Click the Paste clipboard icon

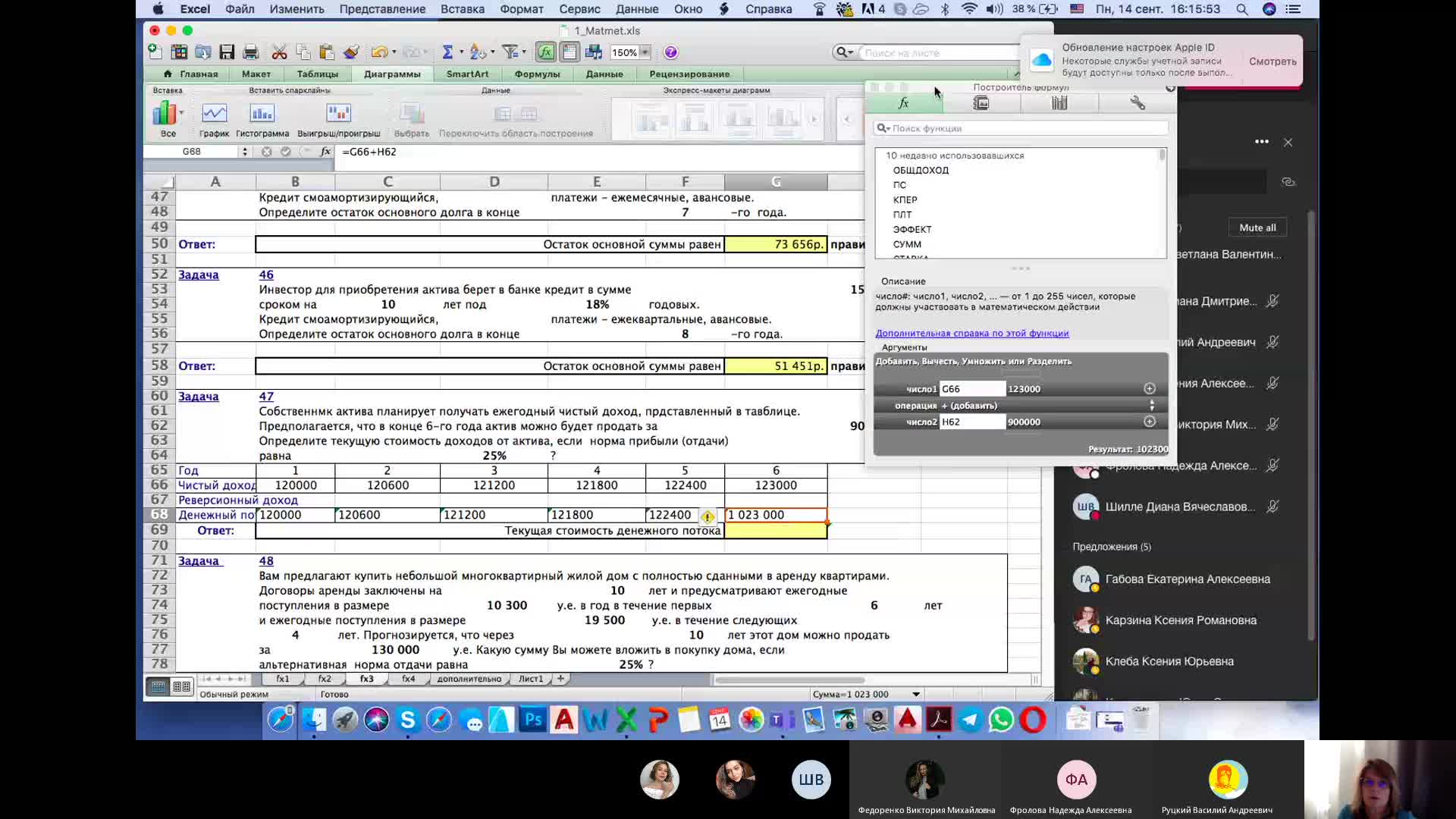tap(327, 52)
